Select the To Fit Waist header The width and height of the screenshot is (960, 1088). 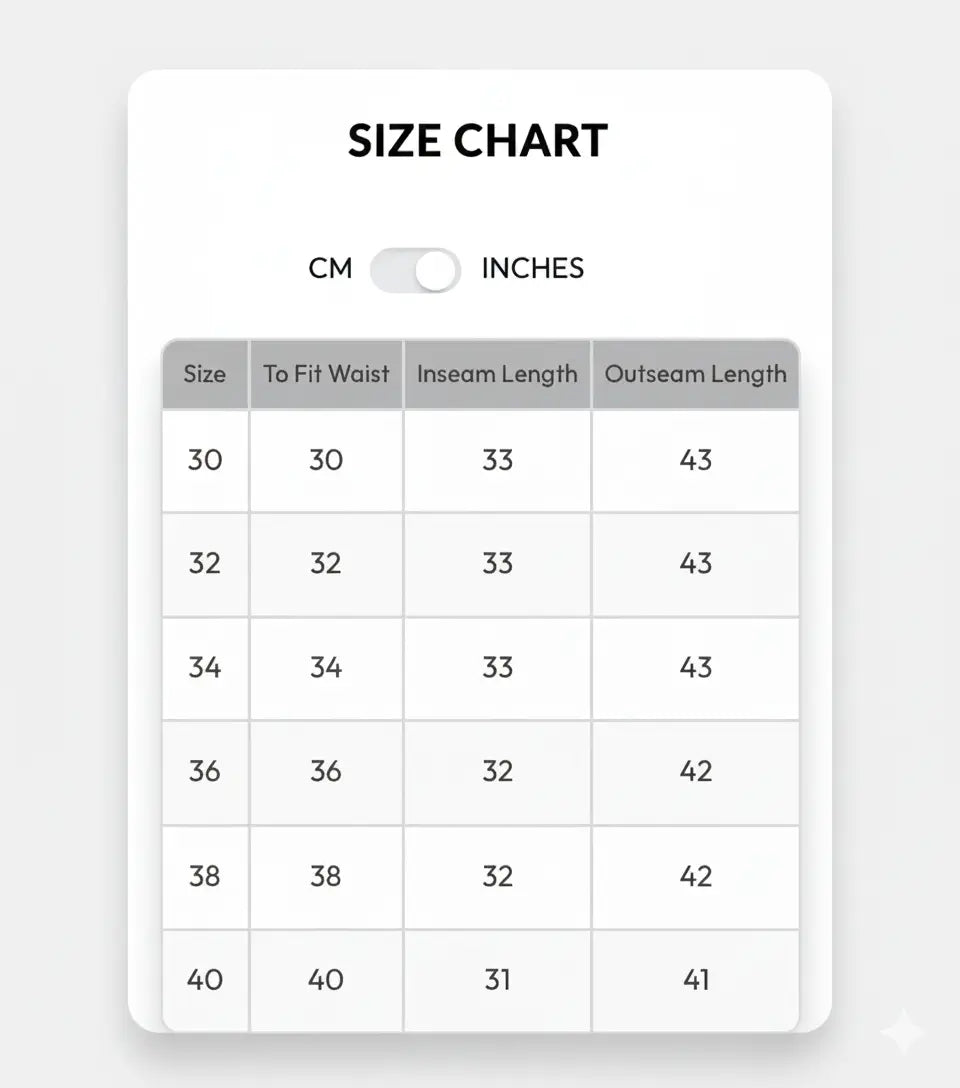[325, 374]
